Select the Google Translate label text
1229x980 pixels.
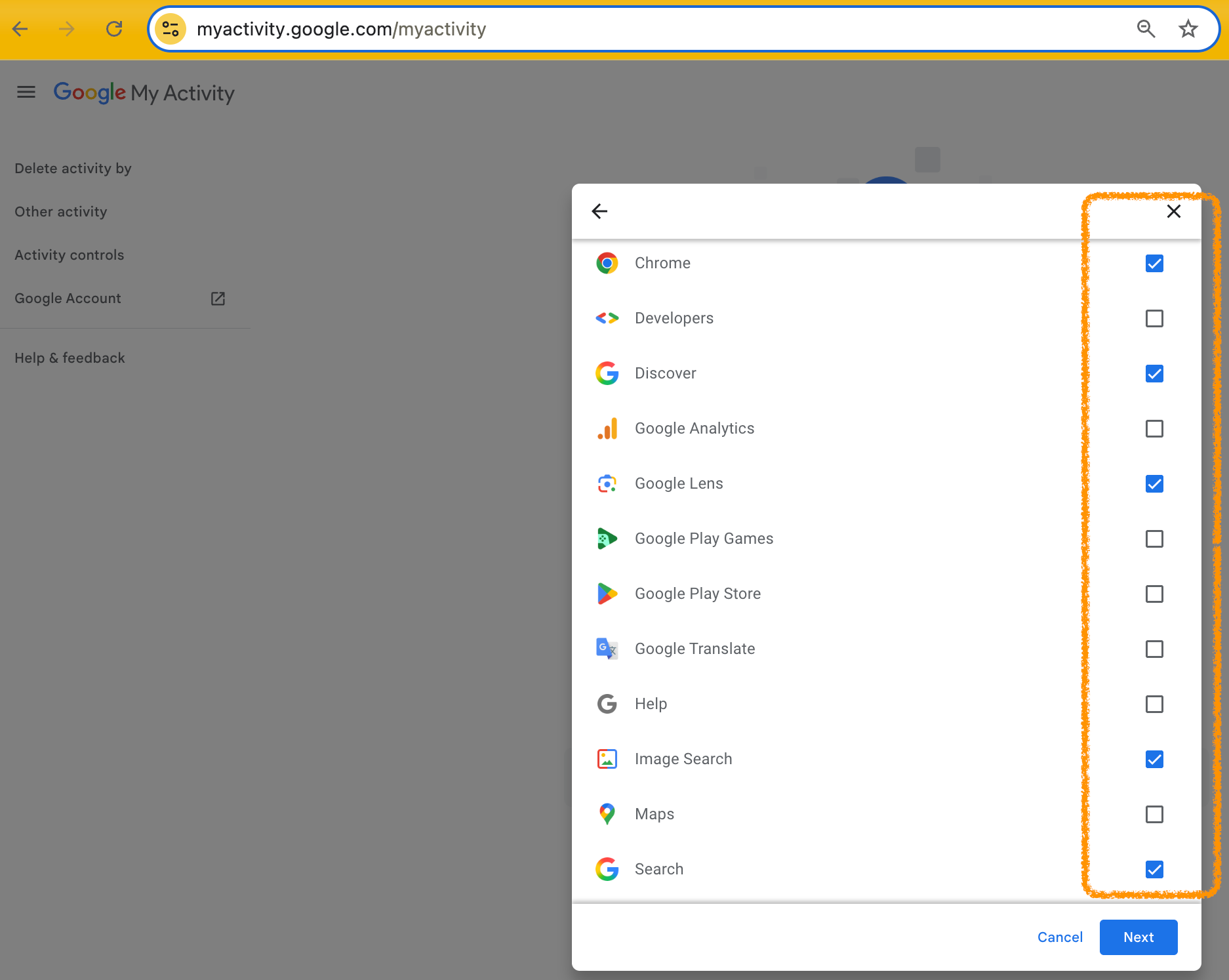[x=695, y=649]
